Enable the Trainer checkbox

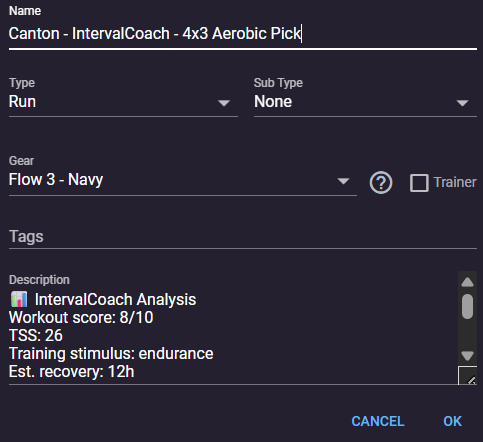point(419,183)
